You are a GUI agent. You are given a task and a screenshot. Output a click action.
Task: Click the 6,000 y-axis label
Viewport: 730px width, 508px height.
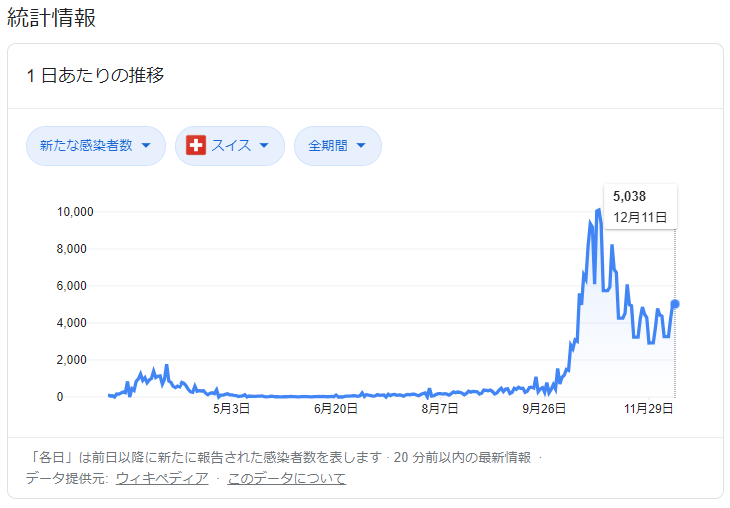click(71, 285)
